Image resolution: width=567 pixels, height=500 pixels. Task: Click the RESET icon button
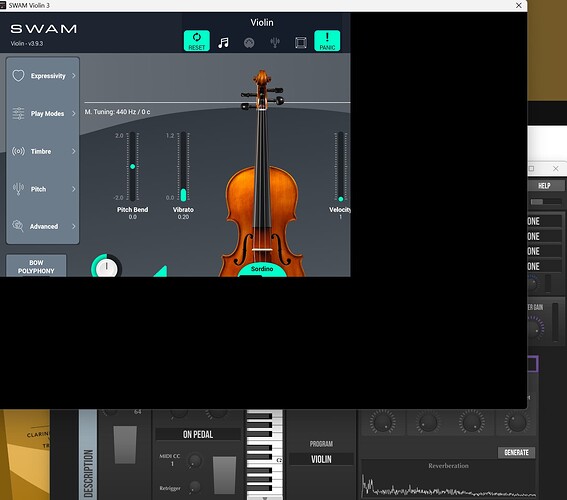tap(197, 40)
